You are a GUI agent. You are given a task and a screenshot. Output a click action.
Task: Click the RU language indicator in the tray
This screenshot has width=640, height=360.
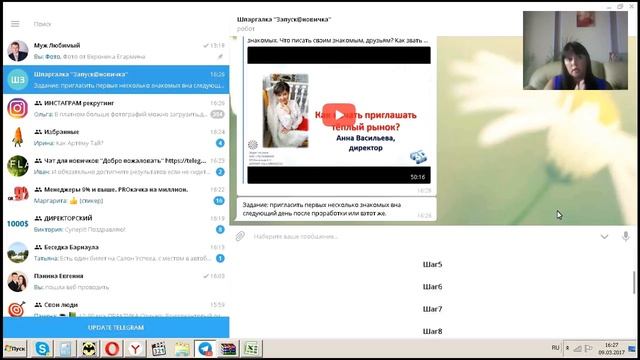(555, 348)
